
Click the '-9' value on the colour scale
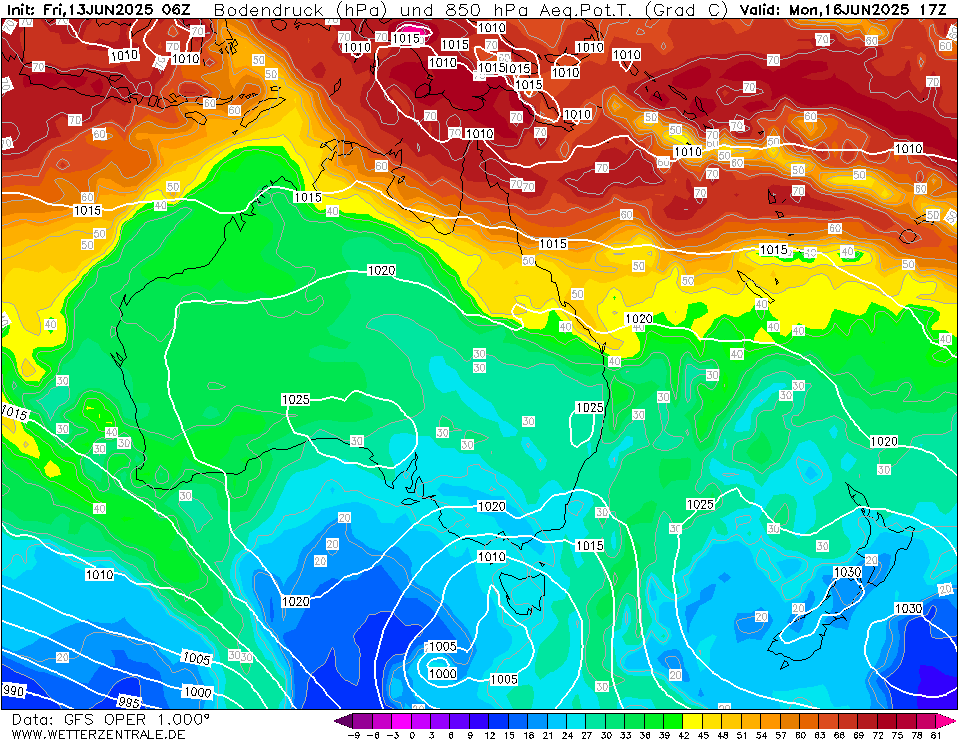point(353,735)
